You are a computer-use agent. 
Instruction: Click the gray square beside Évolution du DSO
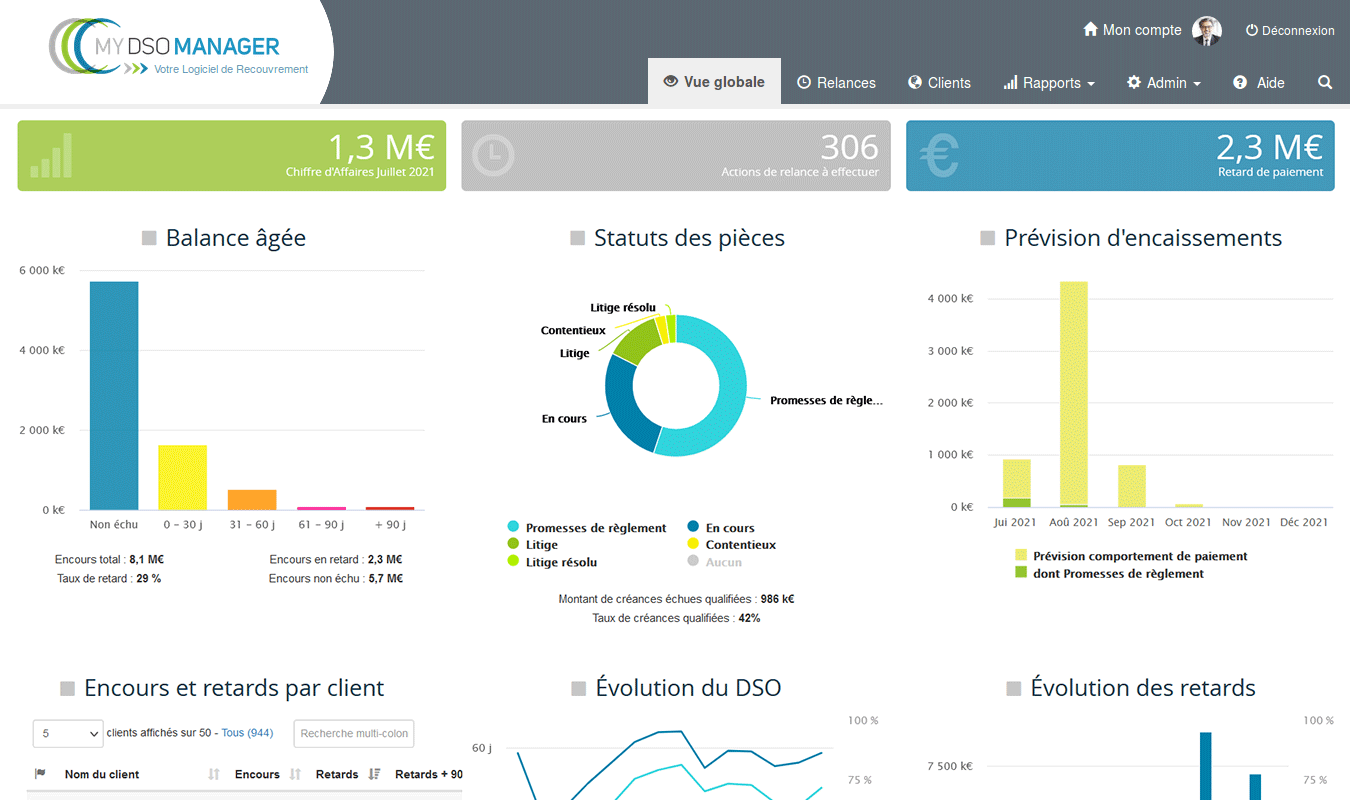(578, 688)
